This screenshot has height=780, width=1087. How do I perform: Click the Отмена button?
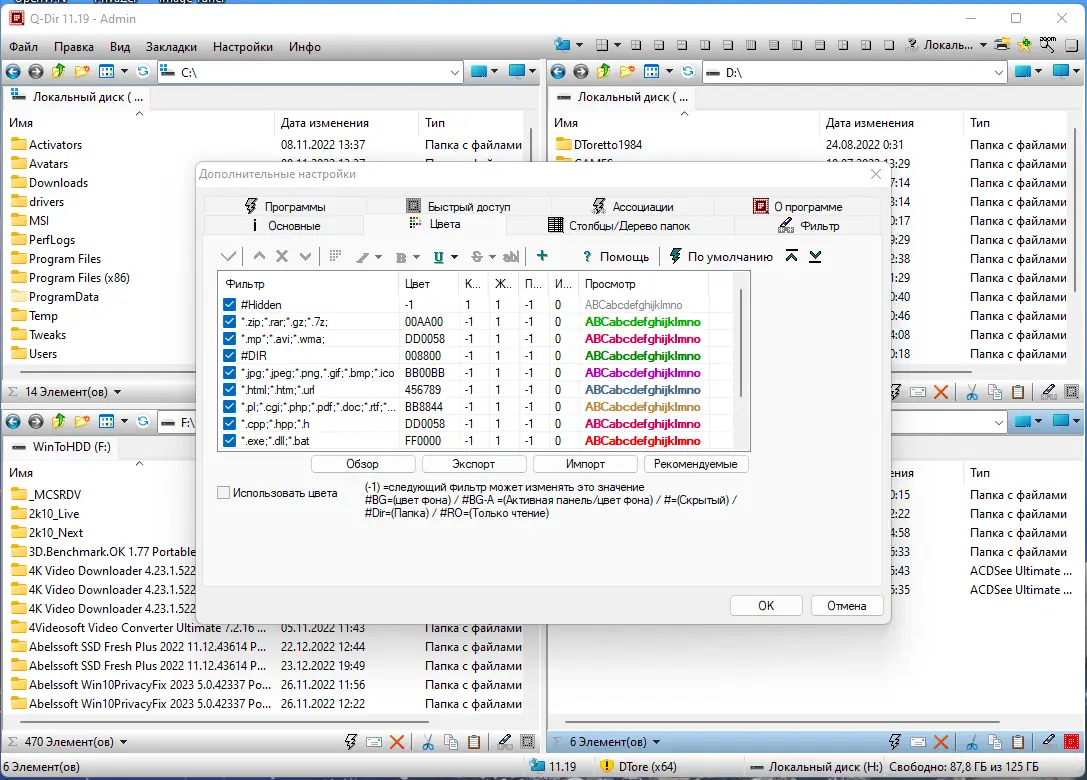click(846, 606)
